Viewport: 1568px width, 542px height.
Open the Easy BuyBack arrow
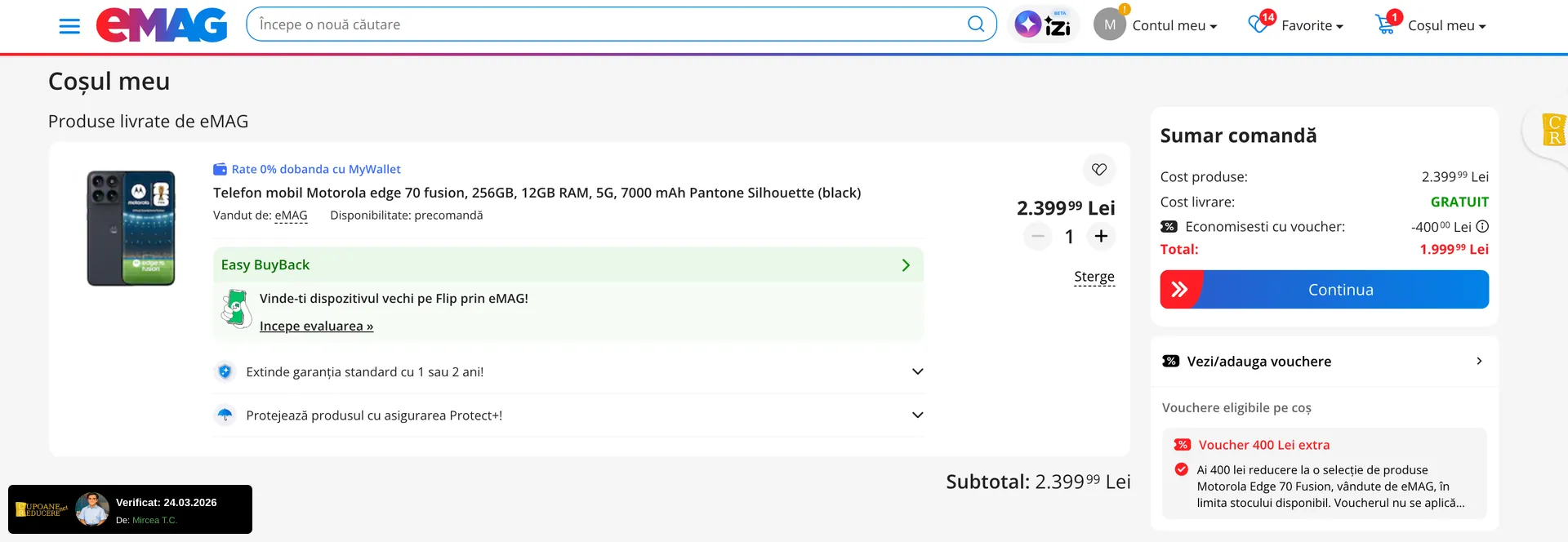click(905, 265)
